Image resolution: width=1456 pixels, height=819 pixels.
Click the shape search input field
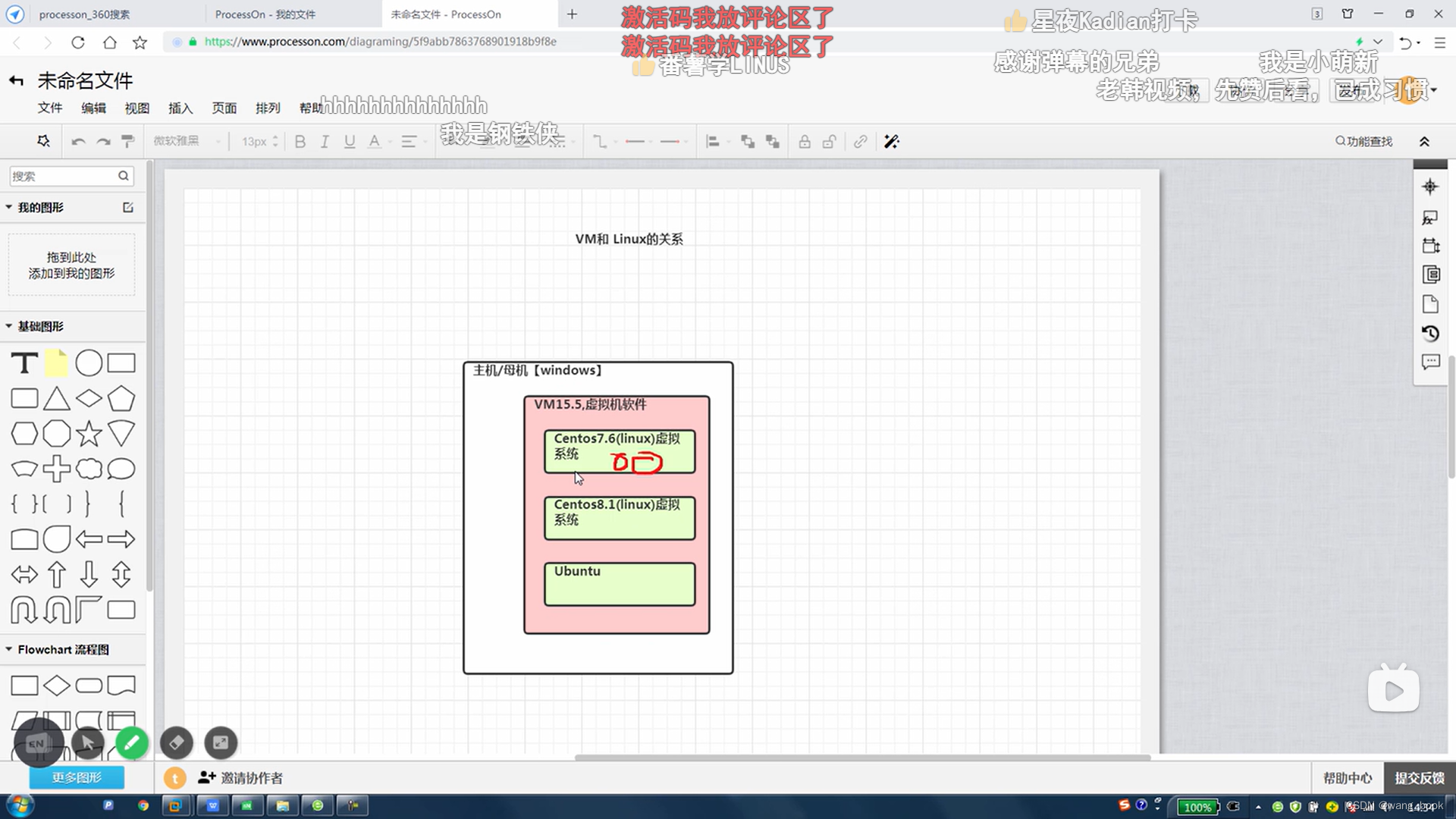pyautogui.click(x=71, y=176)
